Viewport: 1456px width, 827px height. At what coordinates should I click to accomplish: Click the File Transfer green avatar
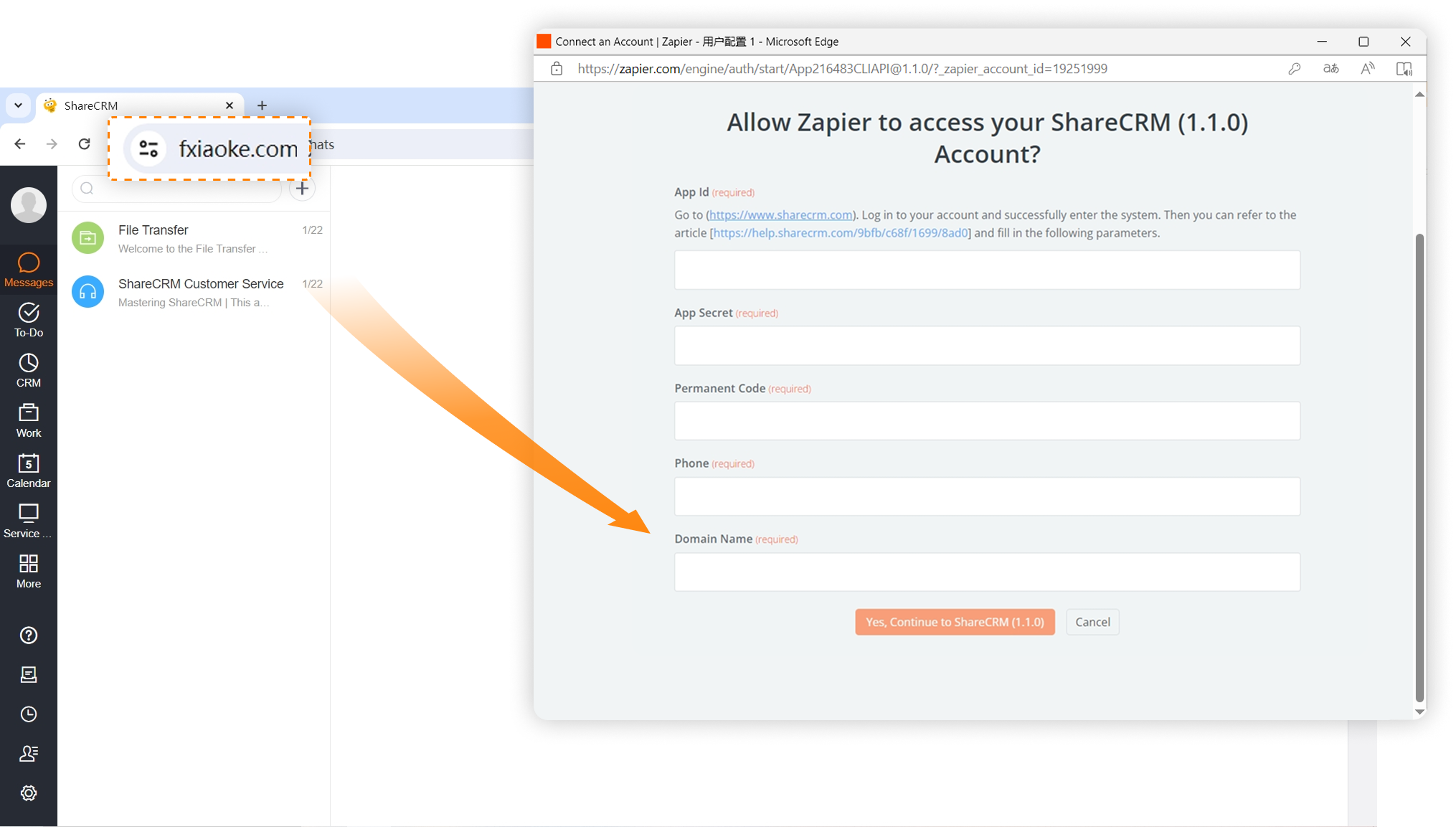(88, 238)
